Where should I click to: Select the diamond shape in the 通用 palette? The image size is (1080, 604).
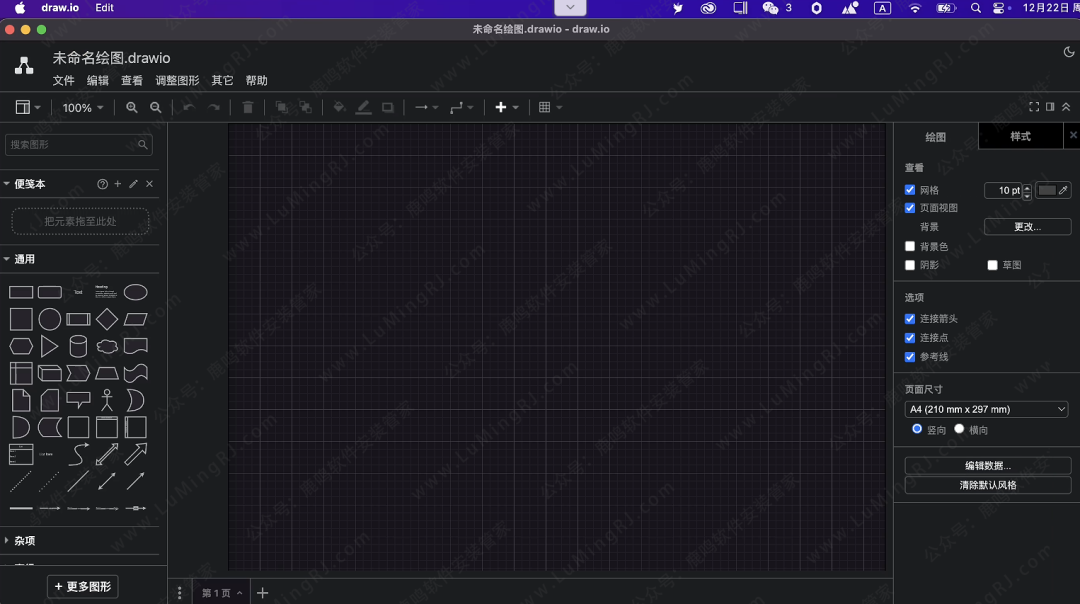click(107, 319)
